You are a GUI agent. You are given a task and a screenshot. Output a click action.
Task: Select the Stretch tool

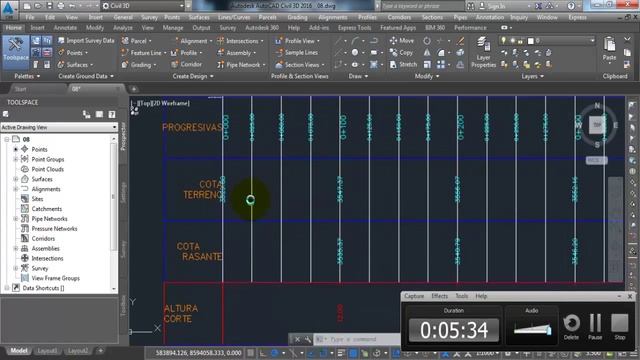coord(403,64)
